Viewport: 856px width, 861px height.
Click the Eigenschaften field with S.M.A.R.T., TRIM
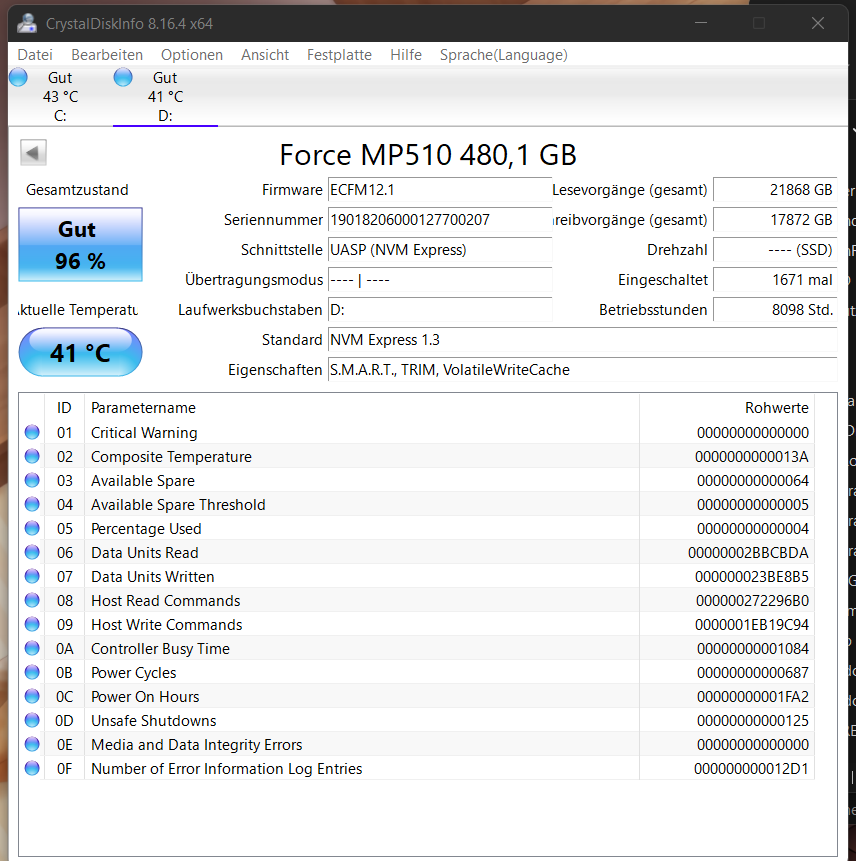pos(583,370)
